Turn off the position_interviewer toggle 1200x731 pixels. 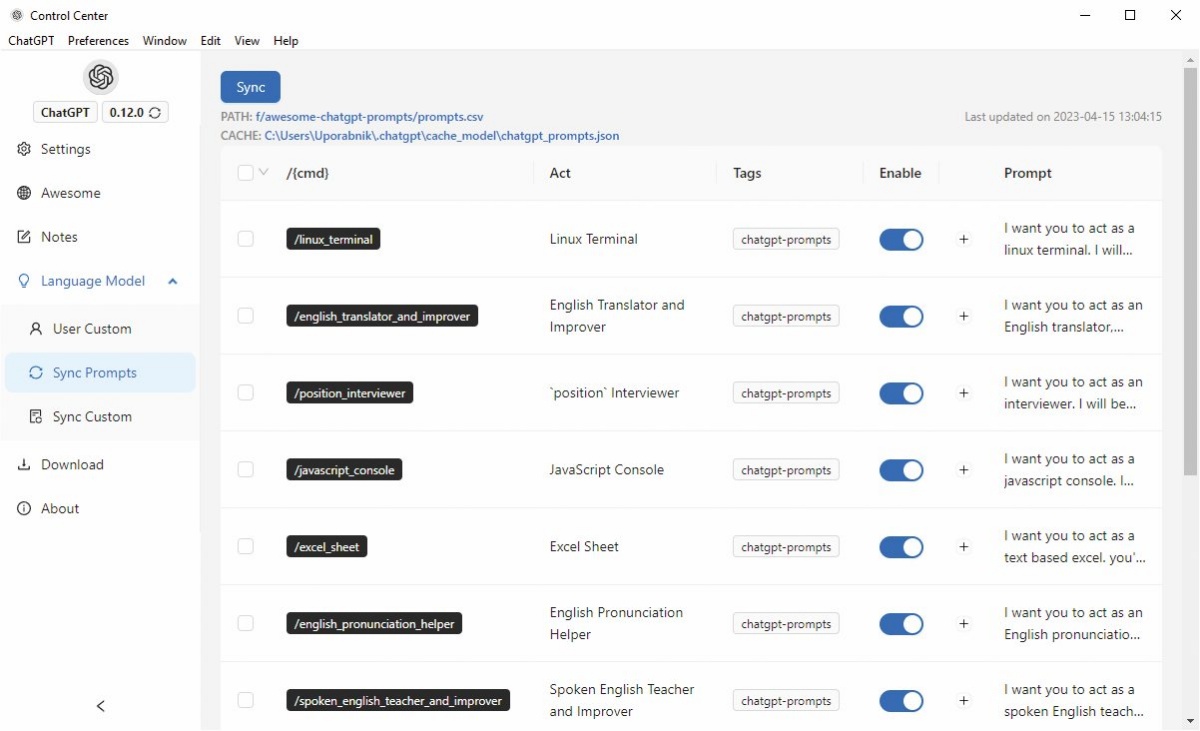pos(901,393)
